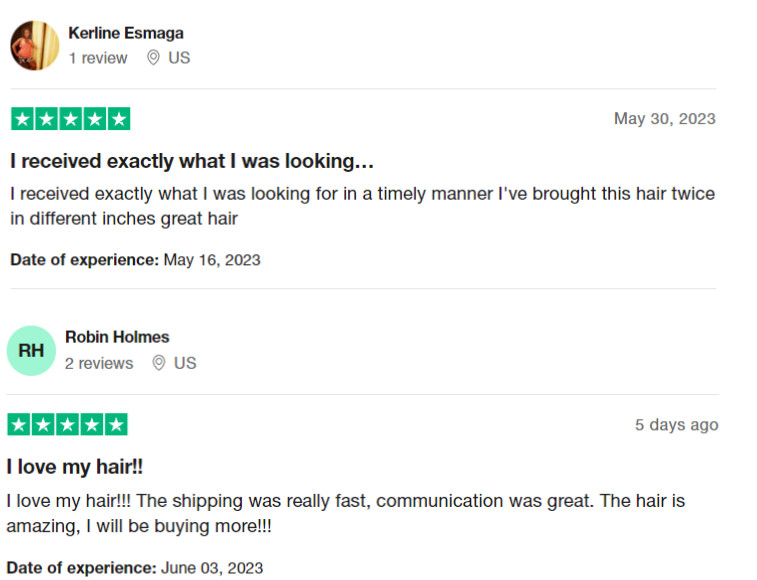Open review titled 'I received exactly what I was looking…'
The height and width of the screenshot is (580, 757).
tap(192, 161)
